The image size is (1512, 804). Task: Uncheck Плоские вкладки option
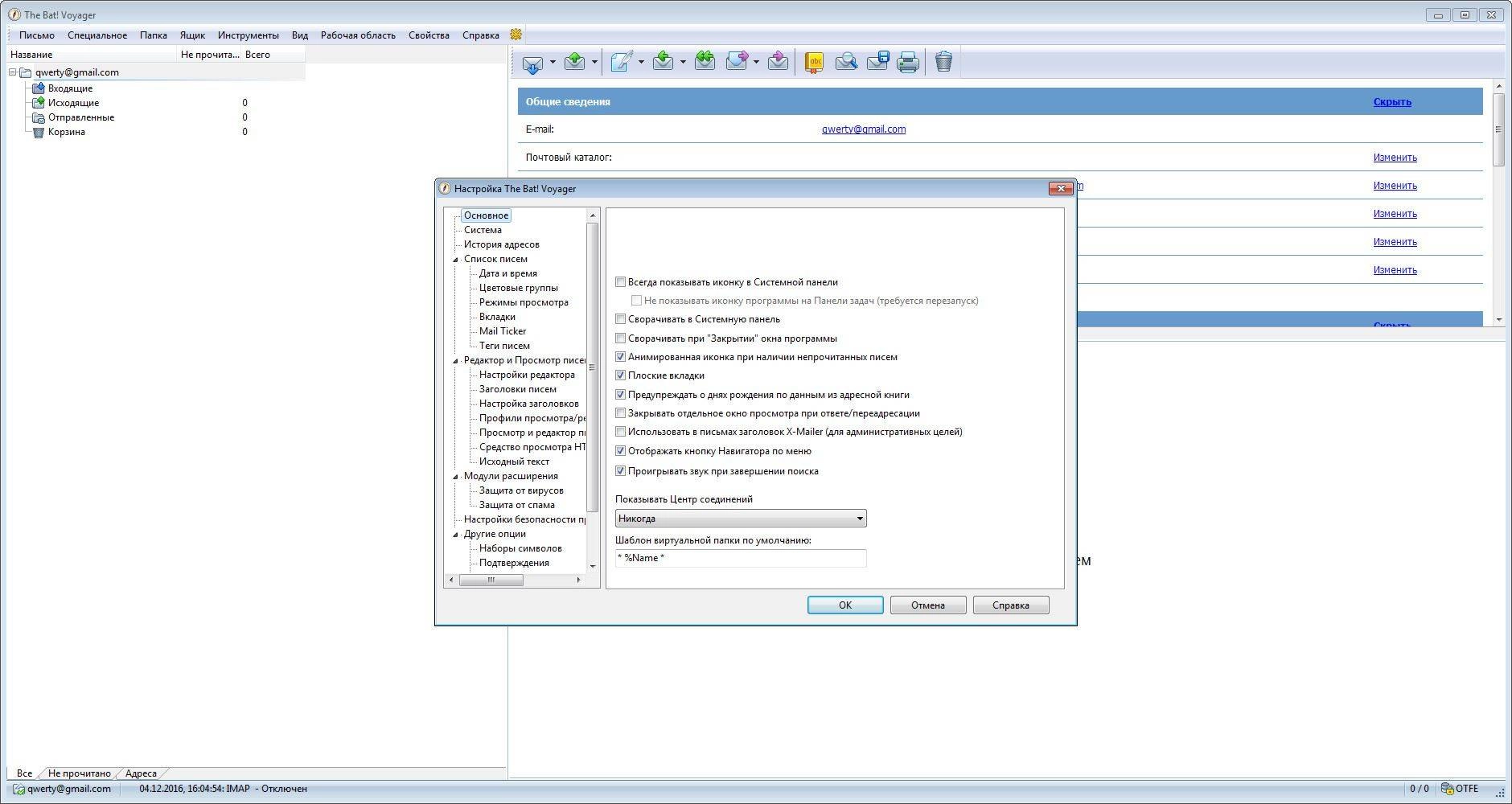(x=620, y=375)
